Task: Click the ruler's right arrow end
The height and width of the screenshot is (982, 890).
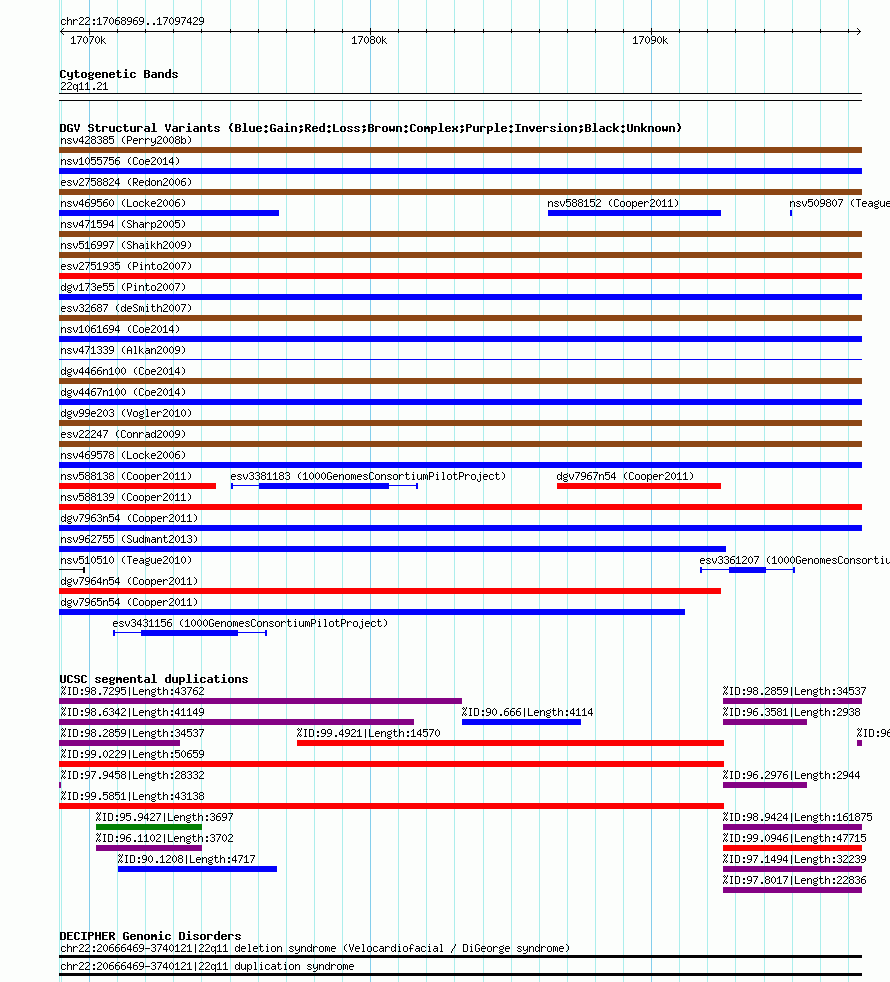Action: (858, 31)
